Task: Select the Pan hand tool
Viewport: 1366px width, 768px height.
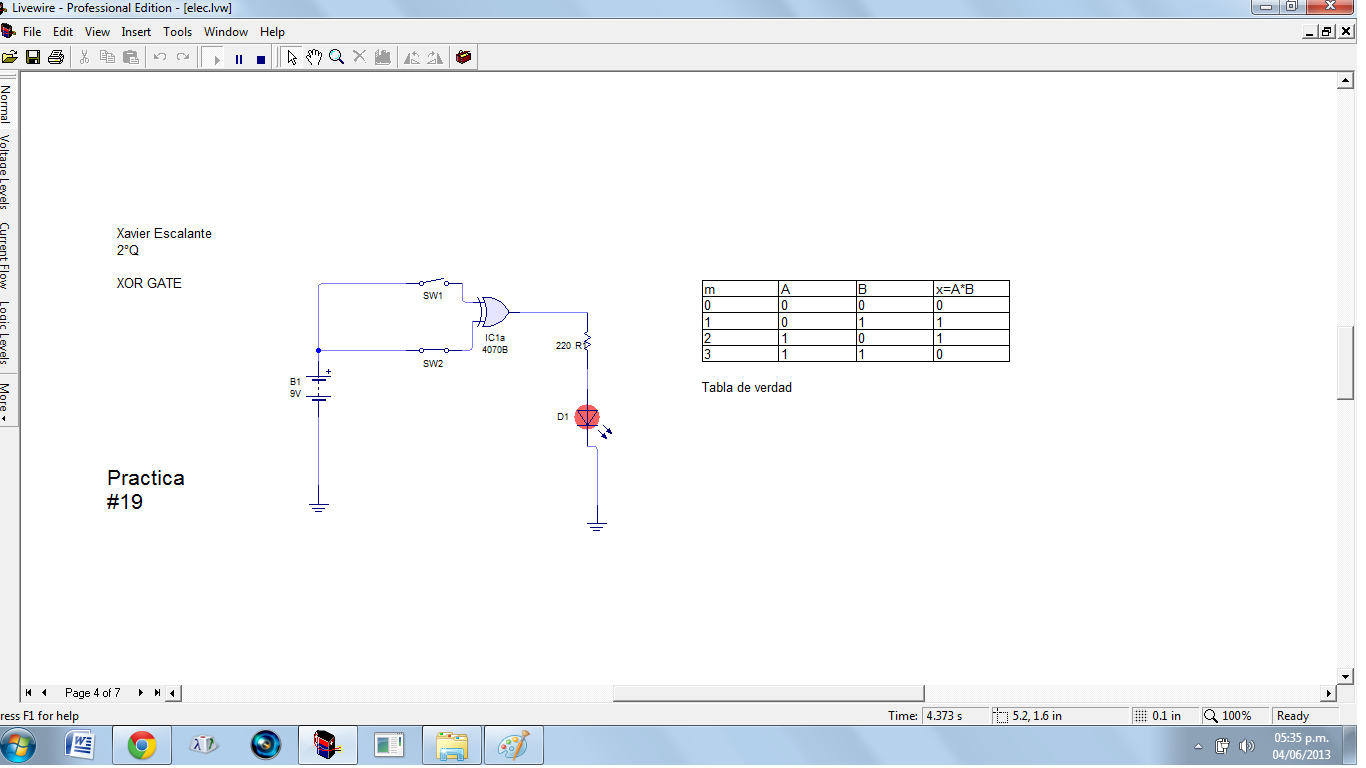Action: 313,57
